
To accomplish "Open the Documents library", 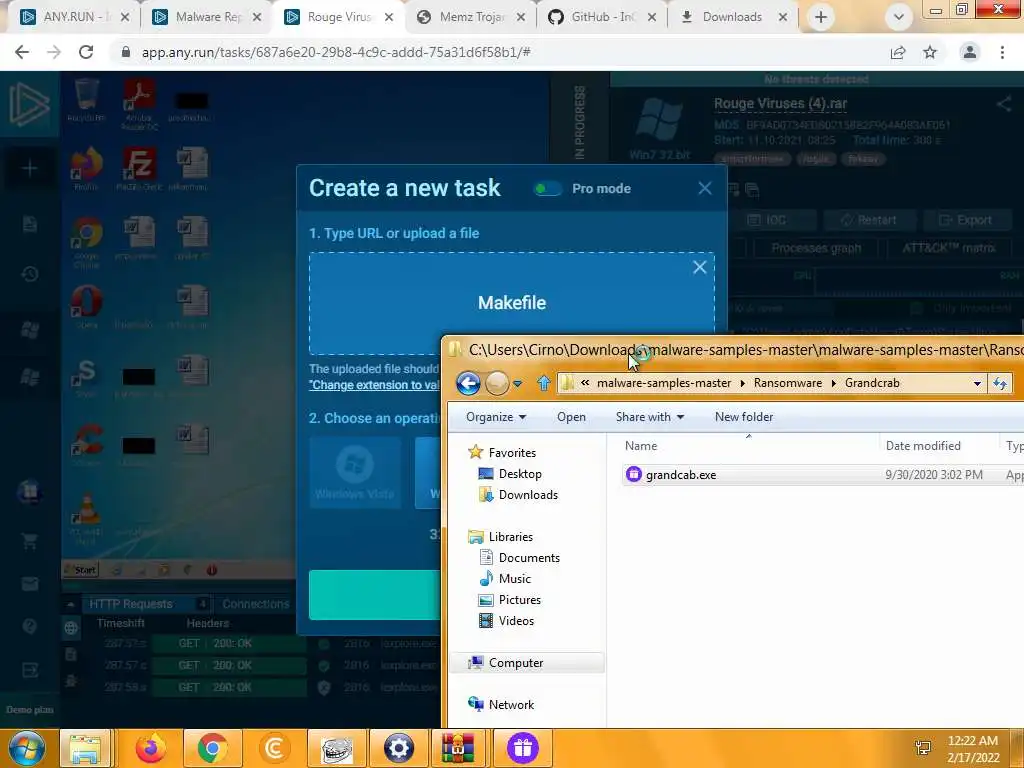I will click(529, 558).
